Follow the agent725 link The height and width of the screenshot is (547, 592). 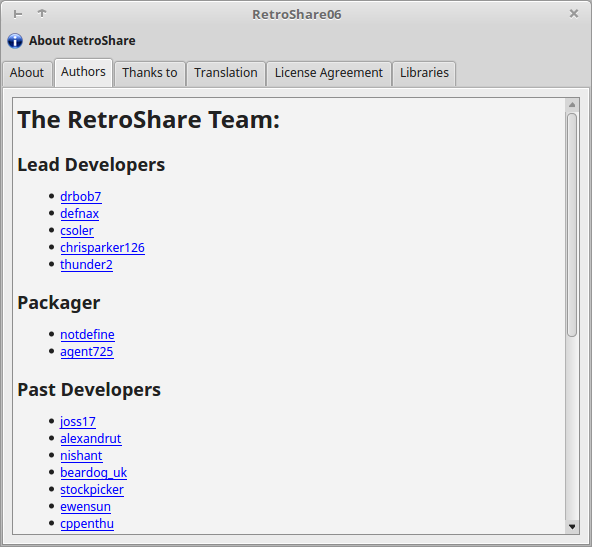coord(87,351)
